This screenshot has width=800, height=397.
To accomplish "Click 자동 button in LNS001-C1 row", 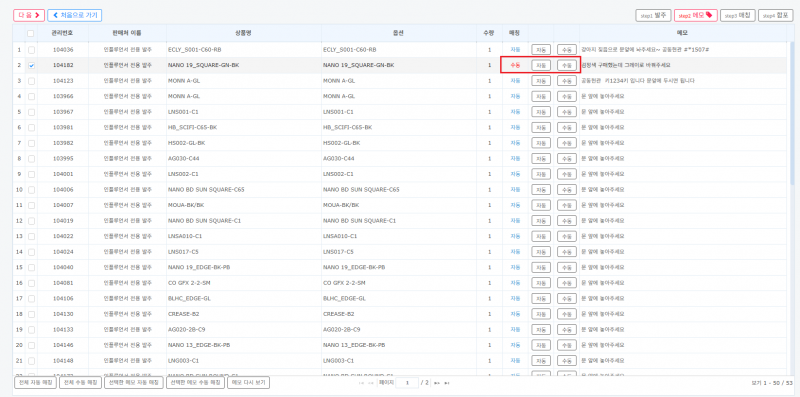I will [x=541, y=112].
